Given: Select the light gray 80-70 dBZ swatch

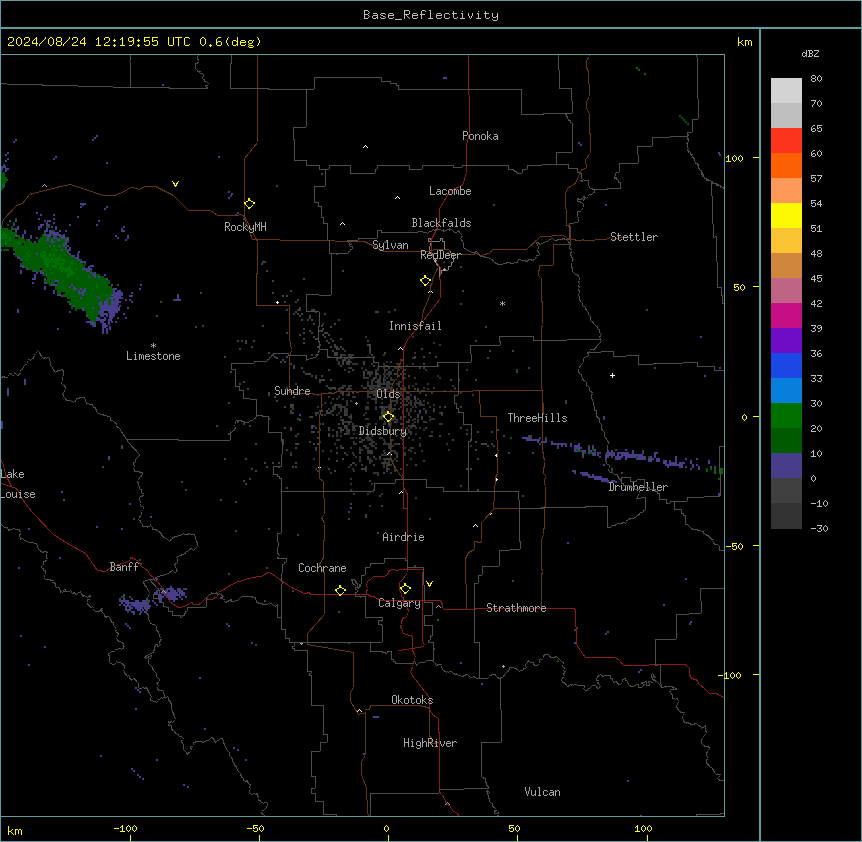Looking at the screenshot, I should tap(786, 91).
